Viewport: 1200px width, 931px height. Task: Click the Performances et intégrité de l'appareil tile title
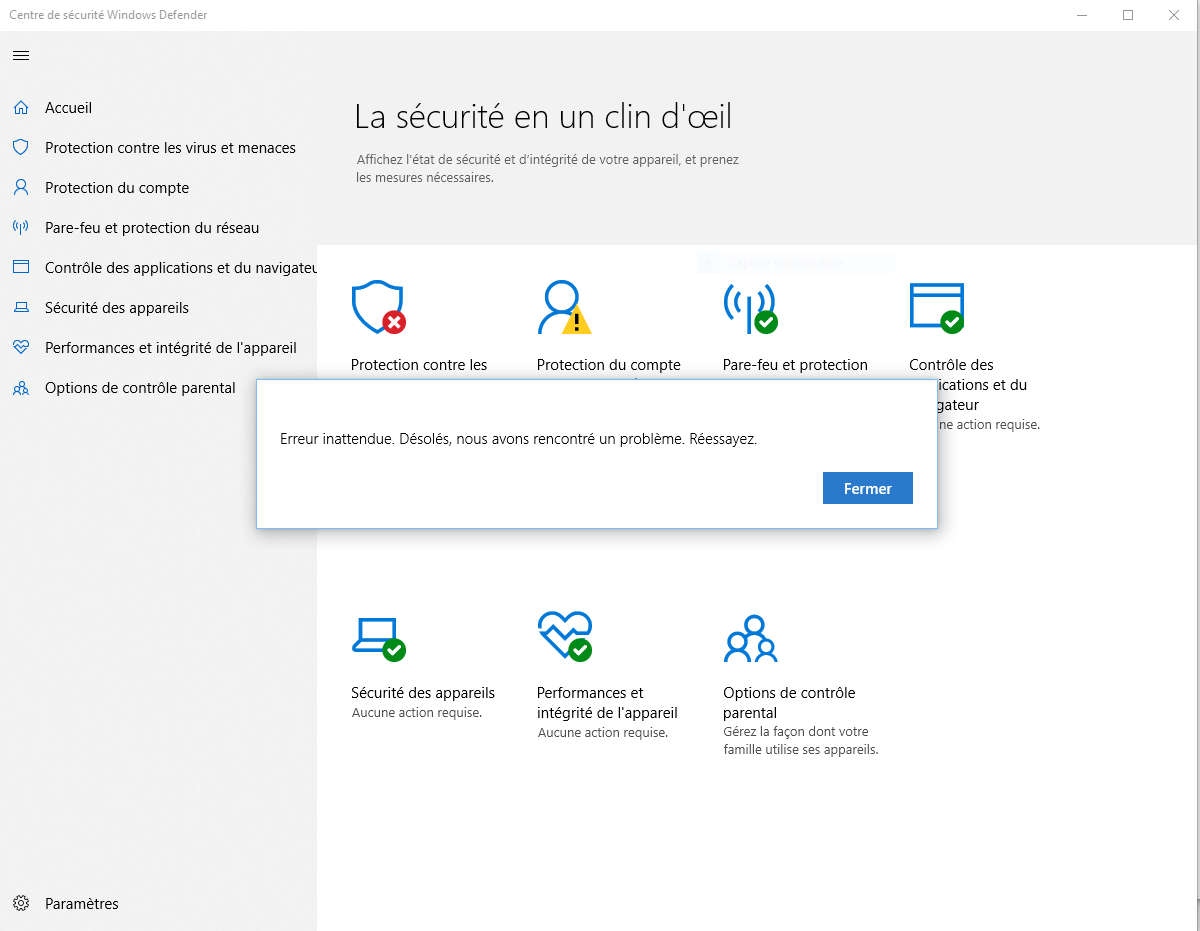click(607, 703)
